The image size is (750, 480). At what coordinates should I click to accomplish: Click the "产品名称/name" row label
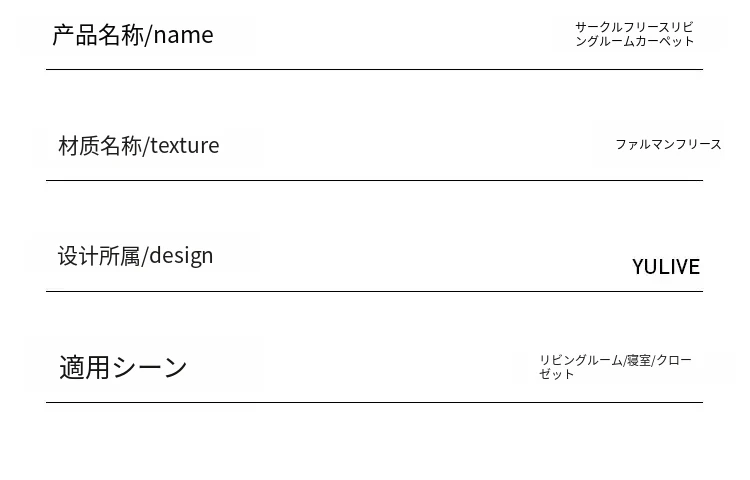[132, 35]
